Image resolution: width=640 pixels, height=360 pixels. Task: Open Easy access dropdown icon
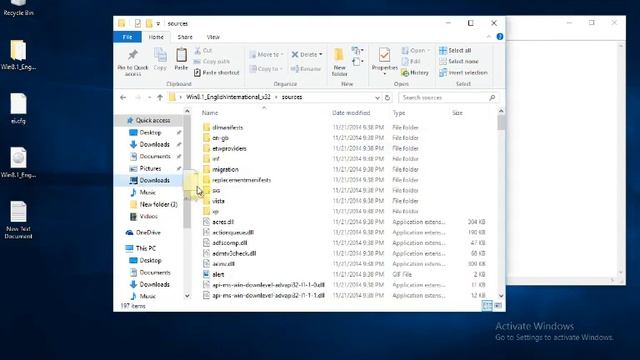pyautogui.click(x=358, y=62)
